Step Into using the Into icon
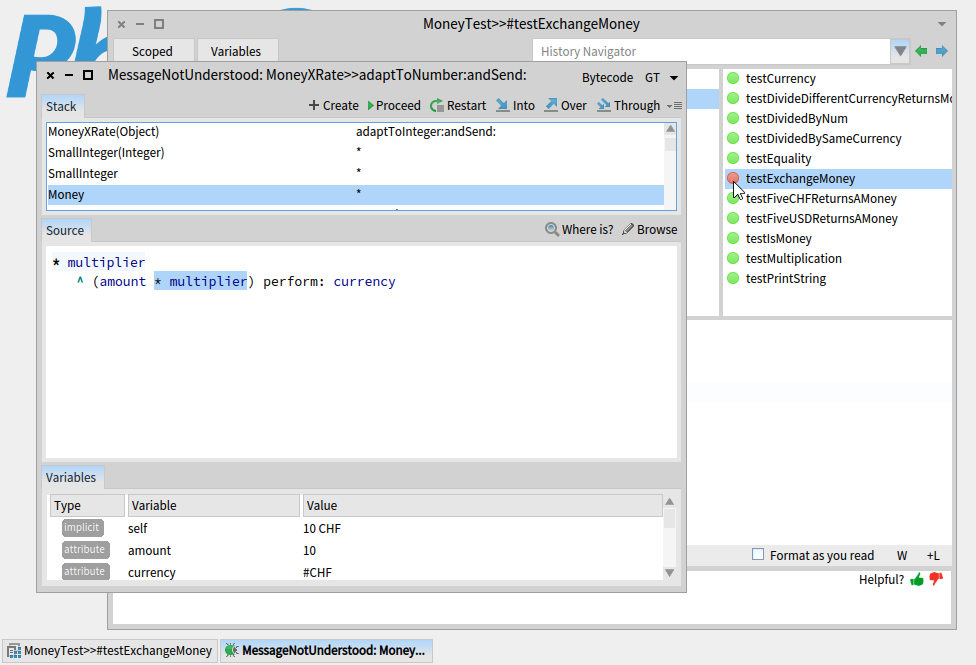This screenshot has height=665, width=976. (502, 105)
